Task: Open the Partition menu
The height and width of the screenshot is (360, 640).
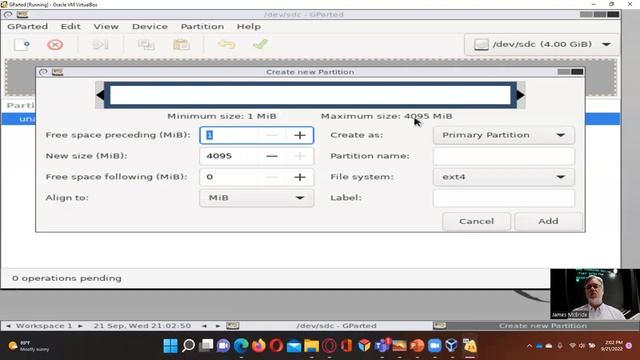Action: (202, 27)
